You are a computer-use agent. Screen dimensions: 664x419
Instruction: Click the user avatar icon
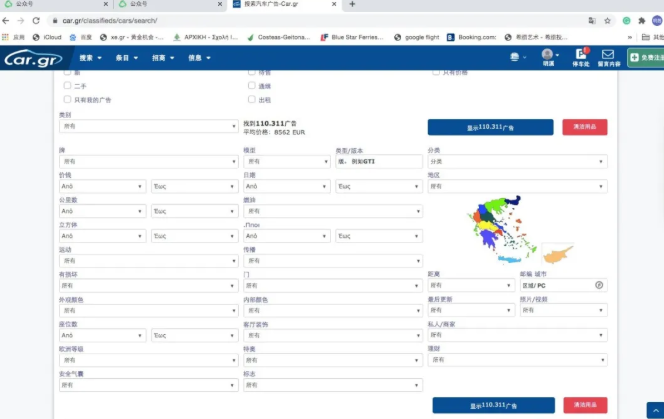click(x=547, y=55)
